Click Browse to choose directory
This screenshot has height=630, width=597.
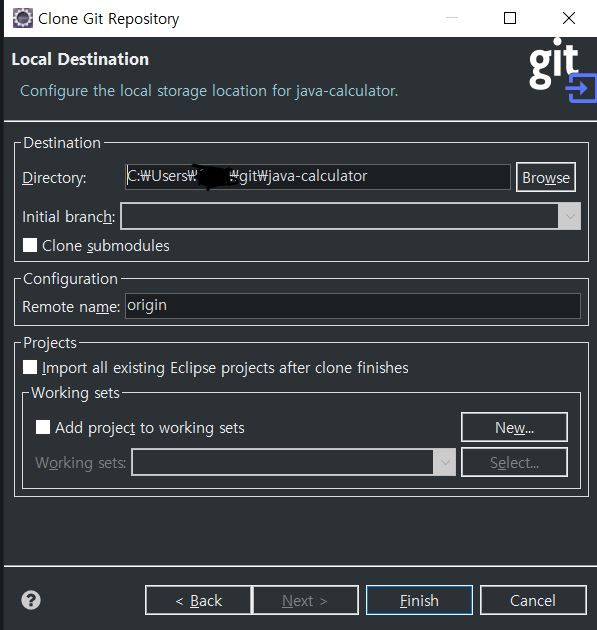[546, 177]
